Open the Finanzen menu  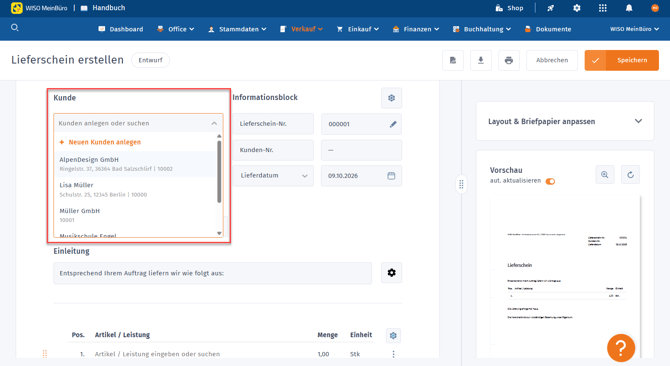point(416,29)
